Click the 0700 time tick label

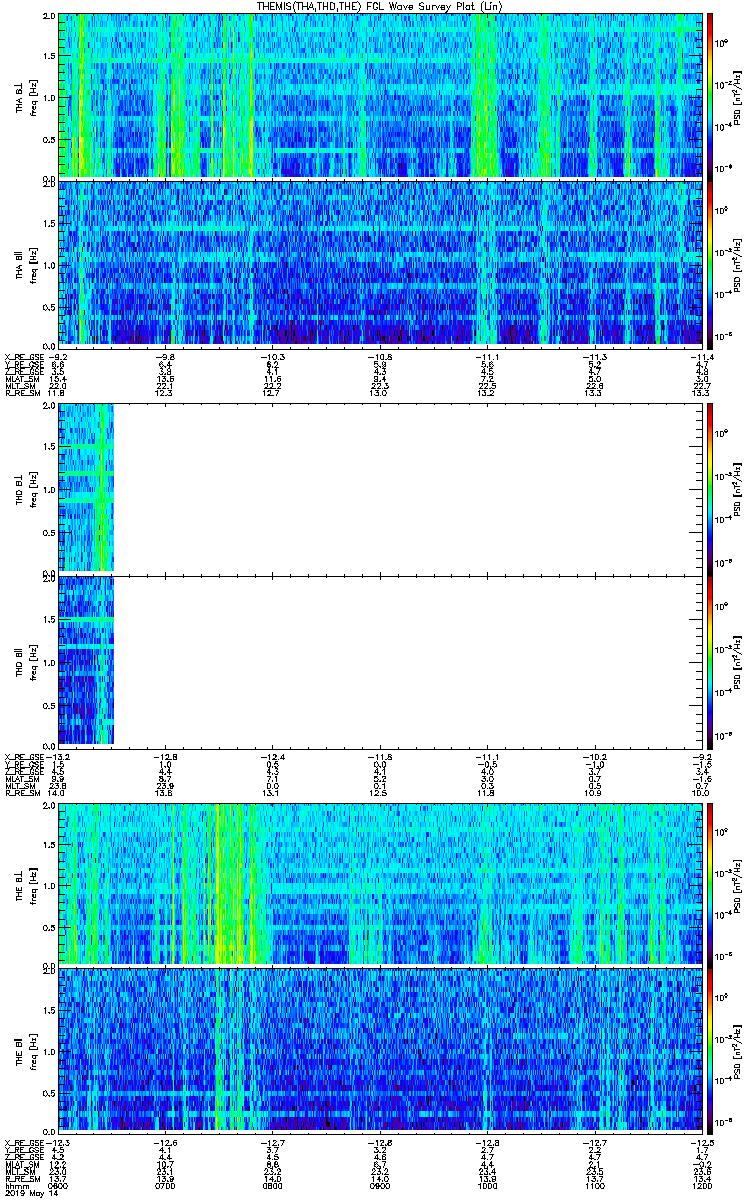pos(165,1186)
